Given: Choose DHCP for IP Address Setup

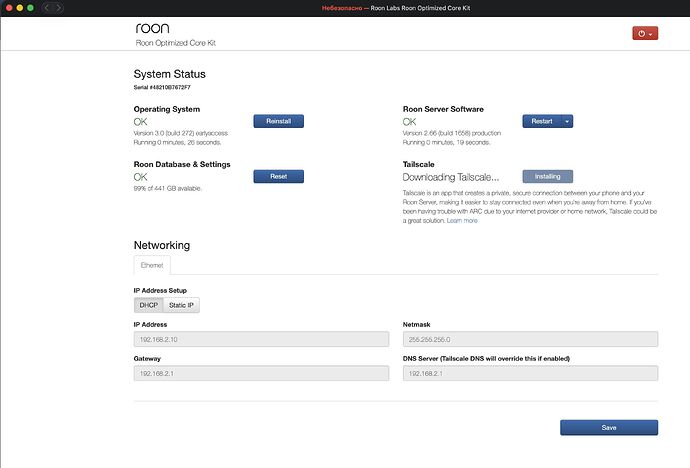Looking at the screenshot, I should 148,305.
